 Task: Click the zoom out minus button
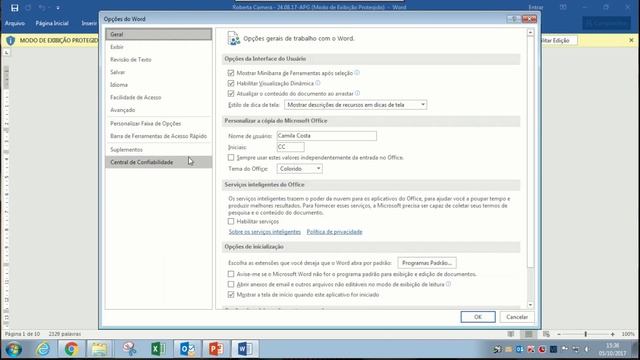coord(559,334)
